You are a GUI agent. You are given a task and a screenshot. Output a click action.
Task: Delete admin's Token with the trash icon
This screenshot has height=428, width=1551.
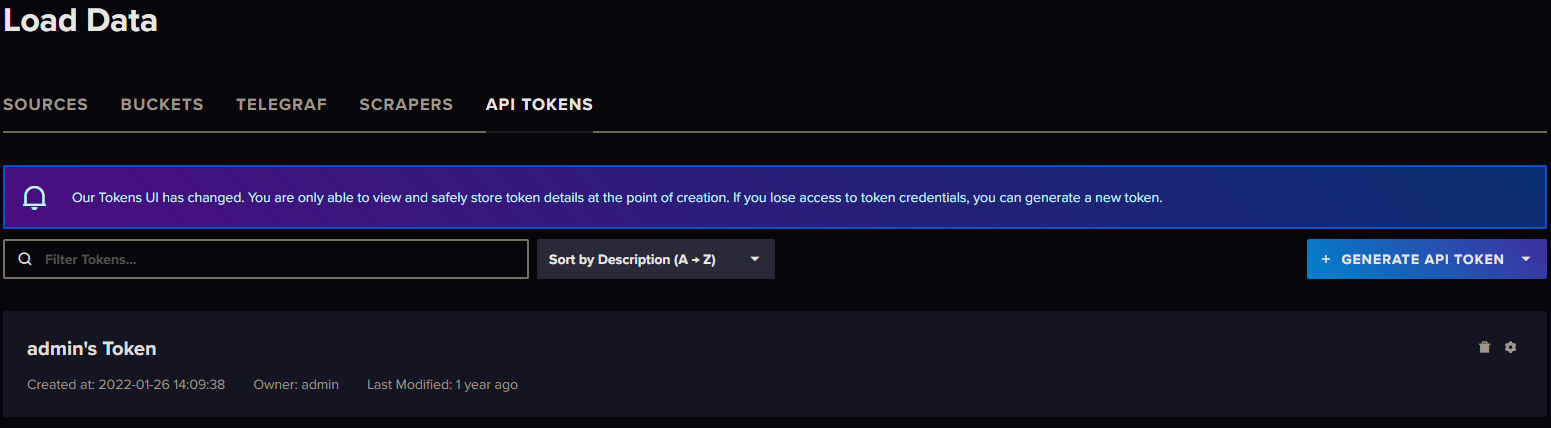click(x=1484, y=347)
